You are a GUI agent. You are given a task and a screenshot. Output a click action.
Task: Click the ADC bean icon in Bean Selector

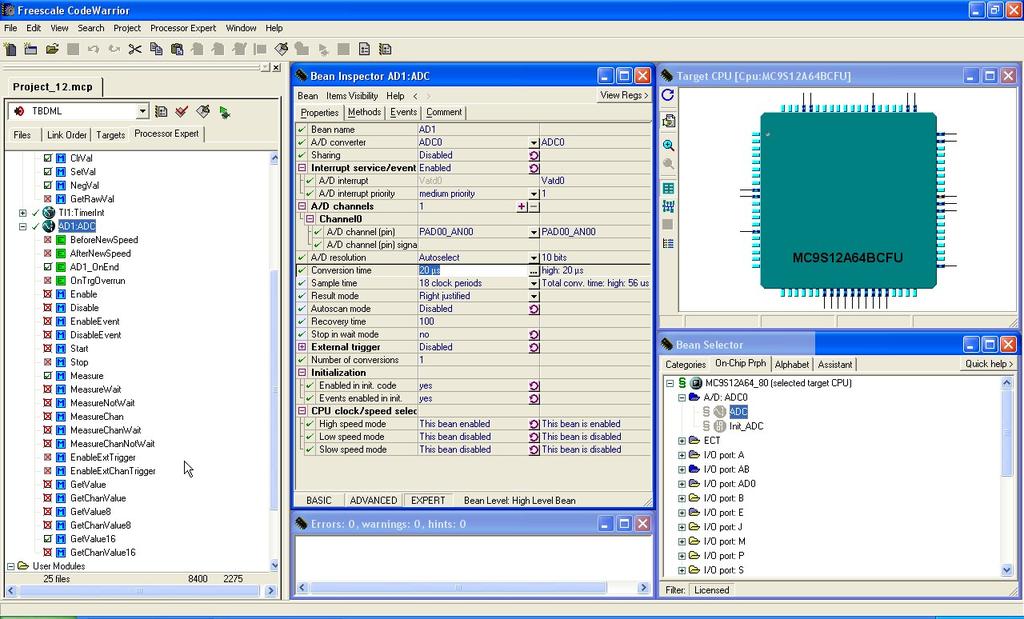(720, 411)
